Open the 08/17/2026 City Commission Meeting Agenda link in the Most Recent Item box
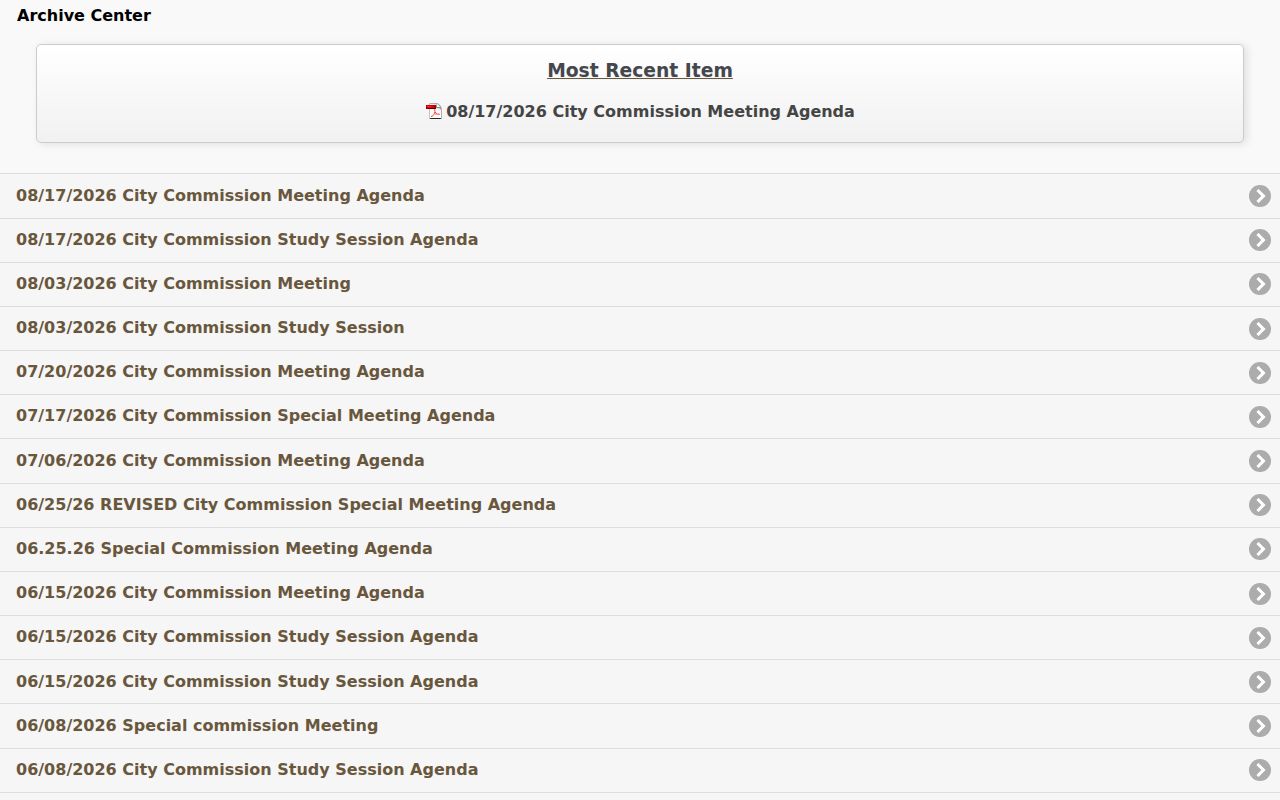This screenshot has height=800, width=1280. pyautogui.click(x=650, y=111)
